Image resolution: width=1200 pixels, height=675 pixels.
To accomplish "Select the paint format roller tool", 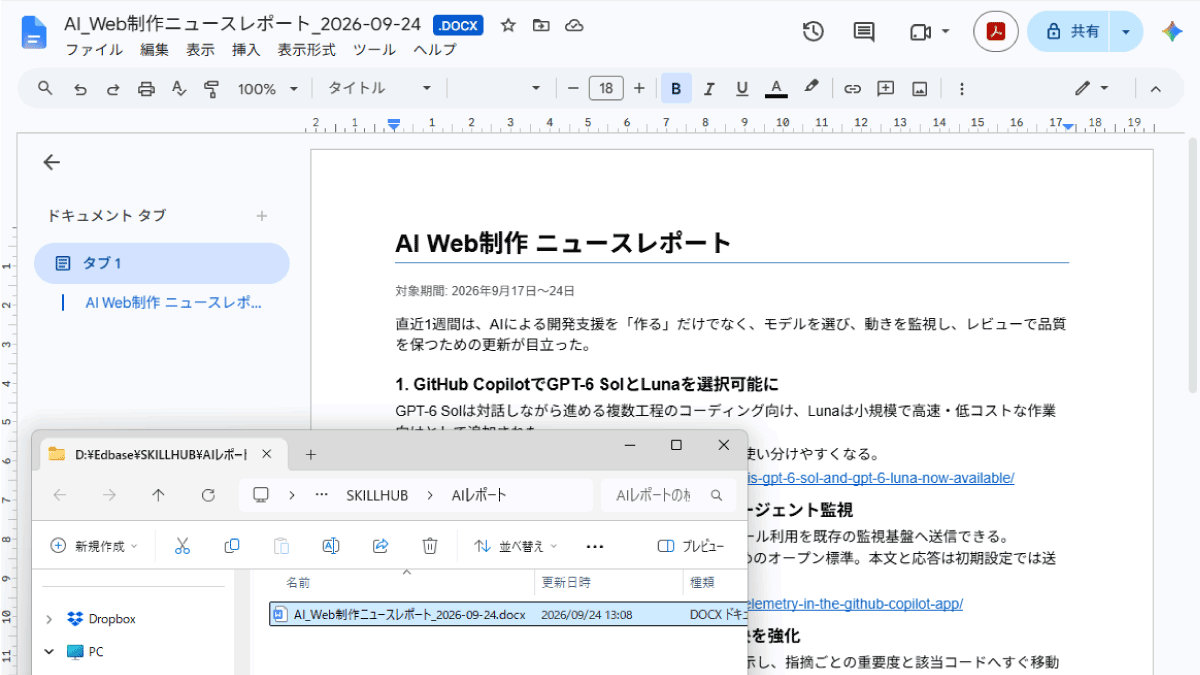I will [211, 89].
